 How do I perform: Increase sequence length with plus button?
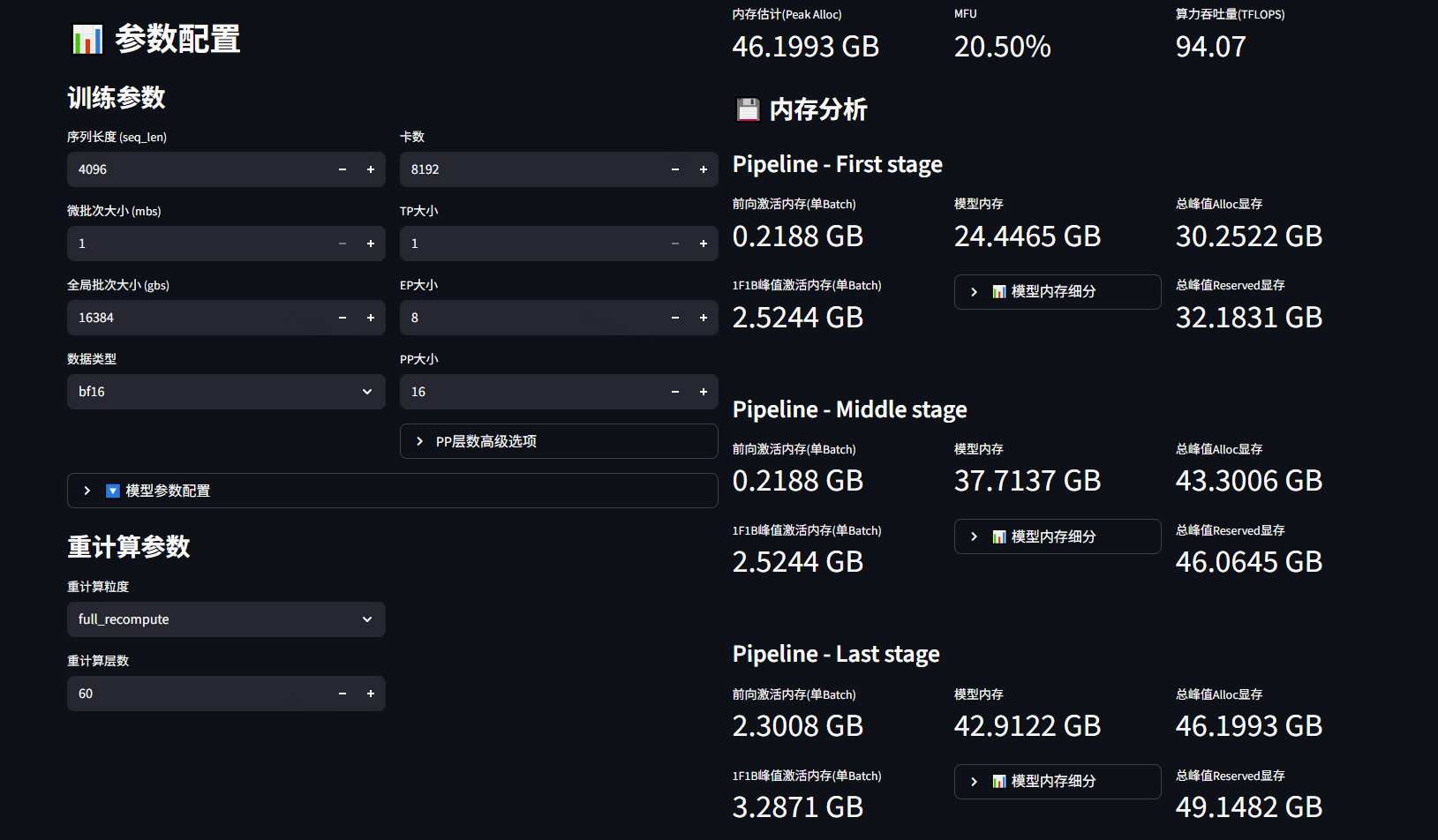(x=371, y=169)
